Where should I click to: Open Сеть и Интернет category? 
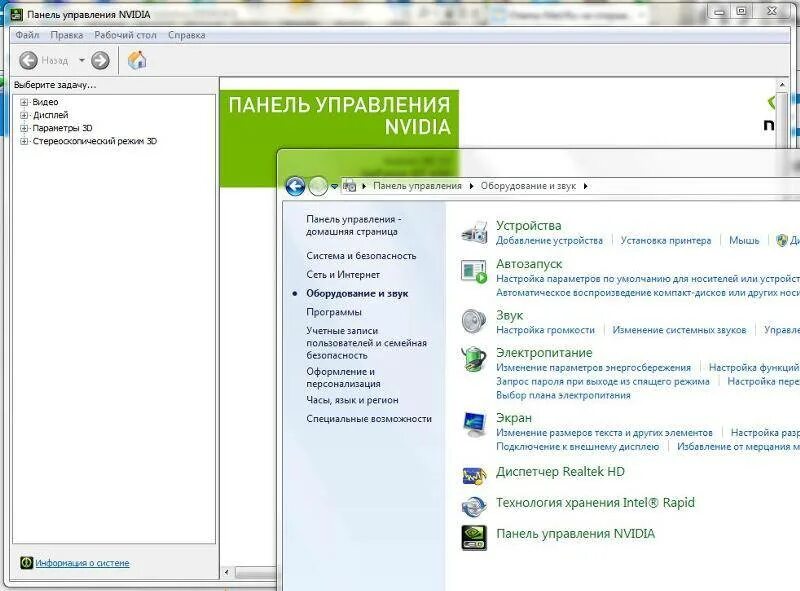tap(343, 275)
